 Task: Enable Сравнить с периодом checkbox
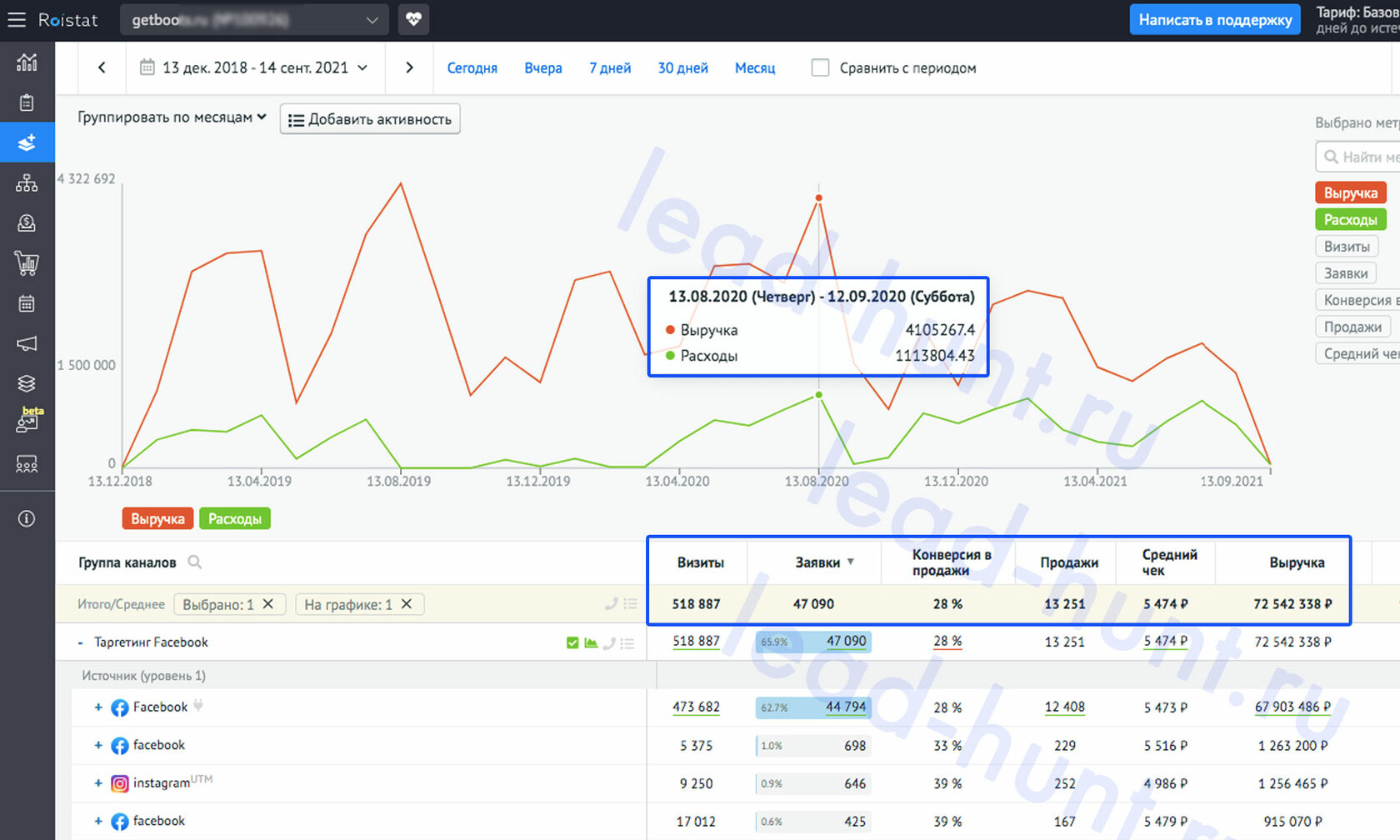[x=821, y=67]
